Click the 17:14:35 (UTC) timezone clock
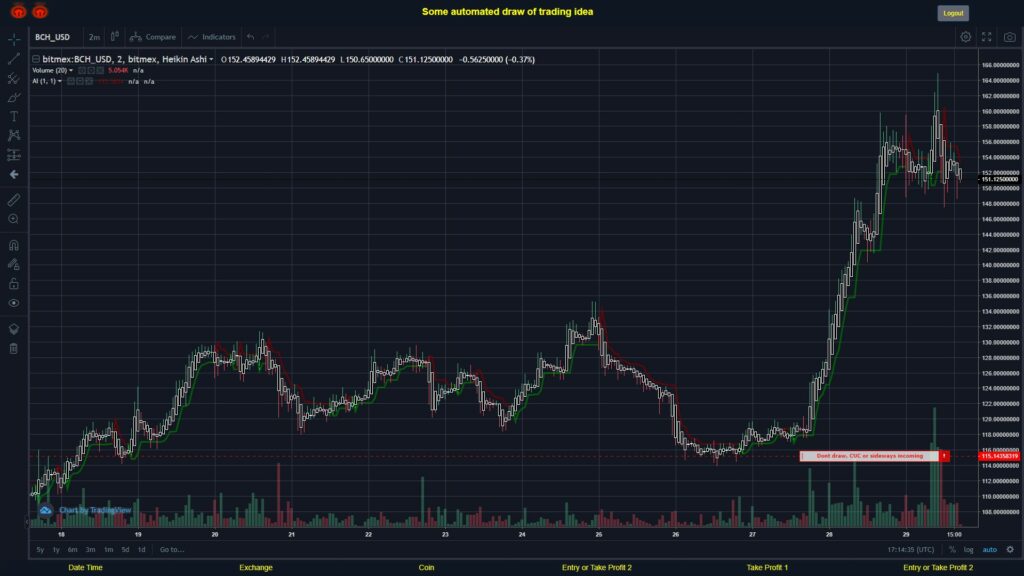Image resolution: width=1024 pixels, height=576 pixels. click(910, 550)
